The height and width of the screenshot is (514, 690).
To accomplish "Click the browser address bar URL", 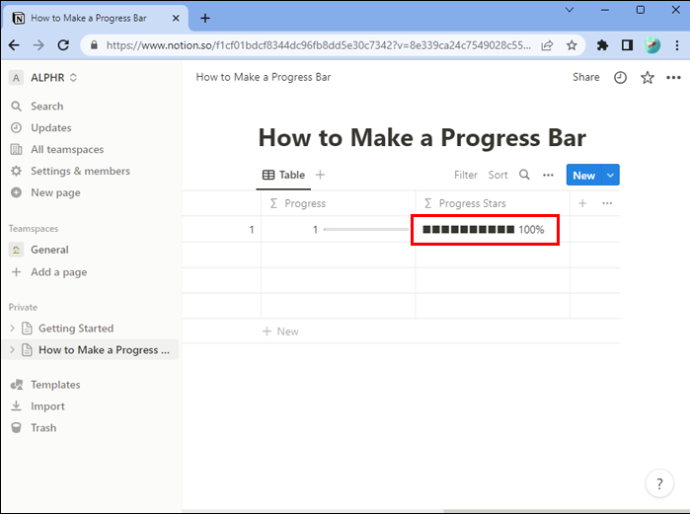I will [x=318, y=45].
